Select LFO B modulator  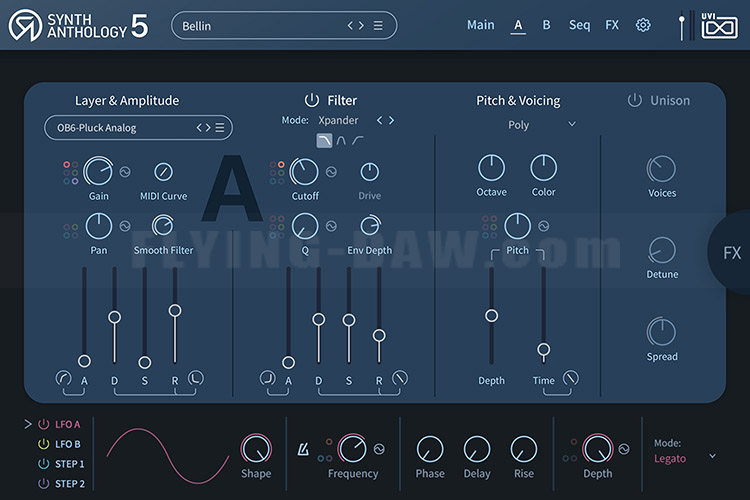coord(67,444)
